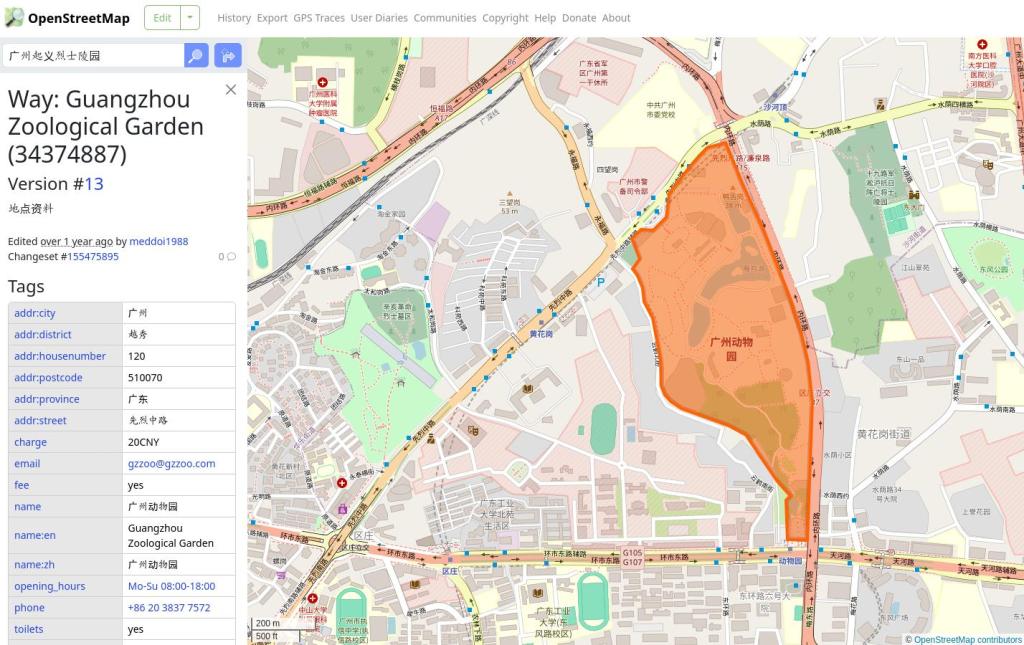This screenshot has width=1024, height=645.
Task: Open GPS Traces in the header
Action: (319, 18)
